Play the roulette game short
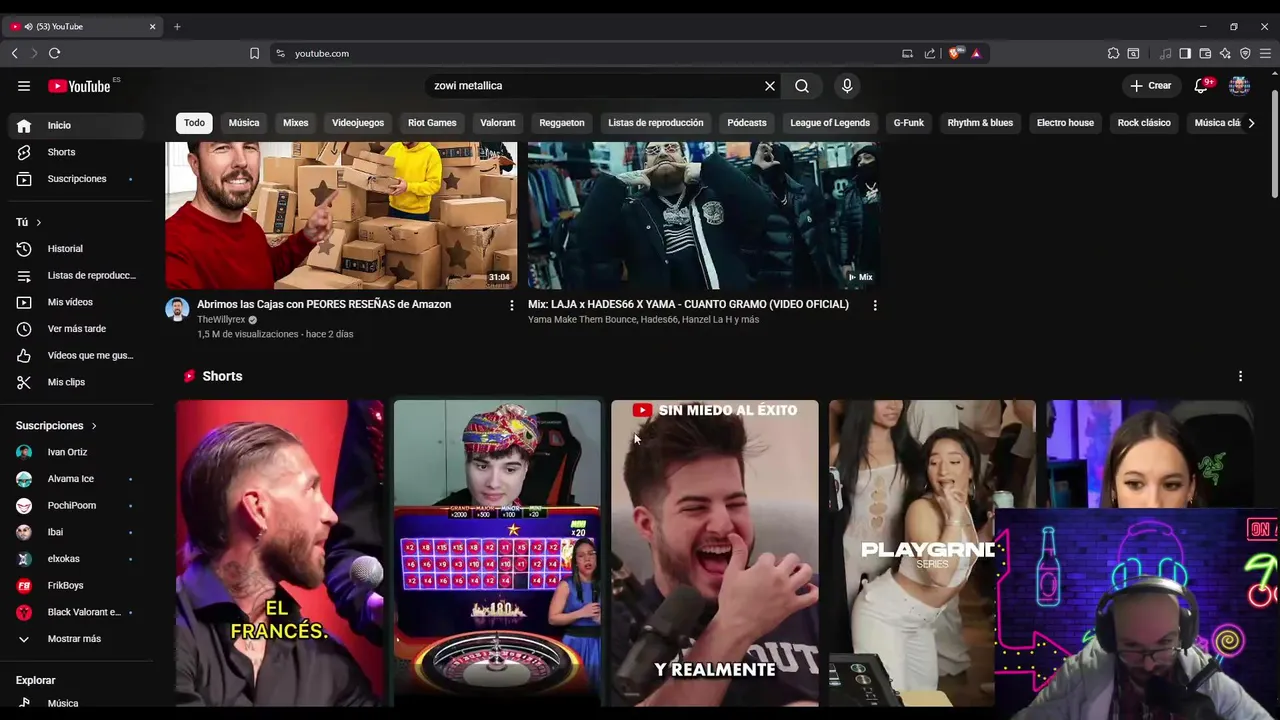 coord(497,553)
